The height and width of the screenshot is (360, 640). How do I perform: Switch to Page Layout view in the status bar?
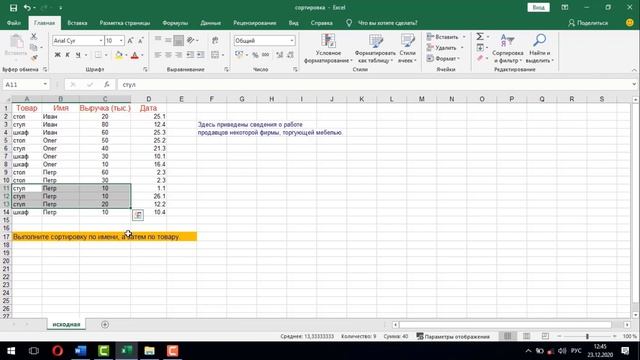(527, 336)
